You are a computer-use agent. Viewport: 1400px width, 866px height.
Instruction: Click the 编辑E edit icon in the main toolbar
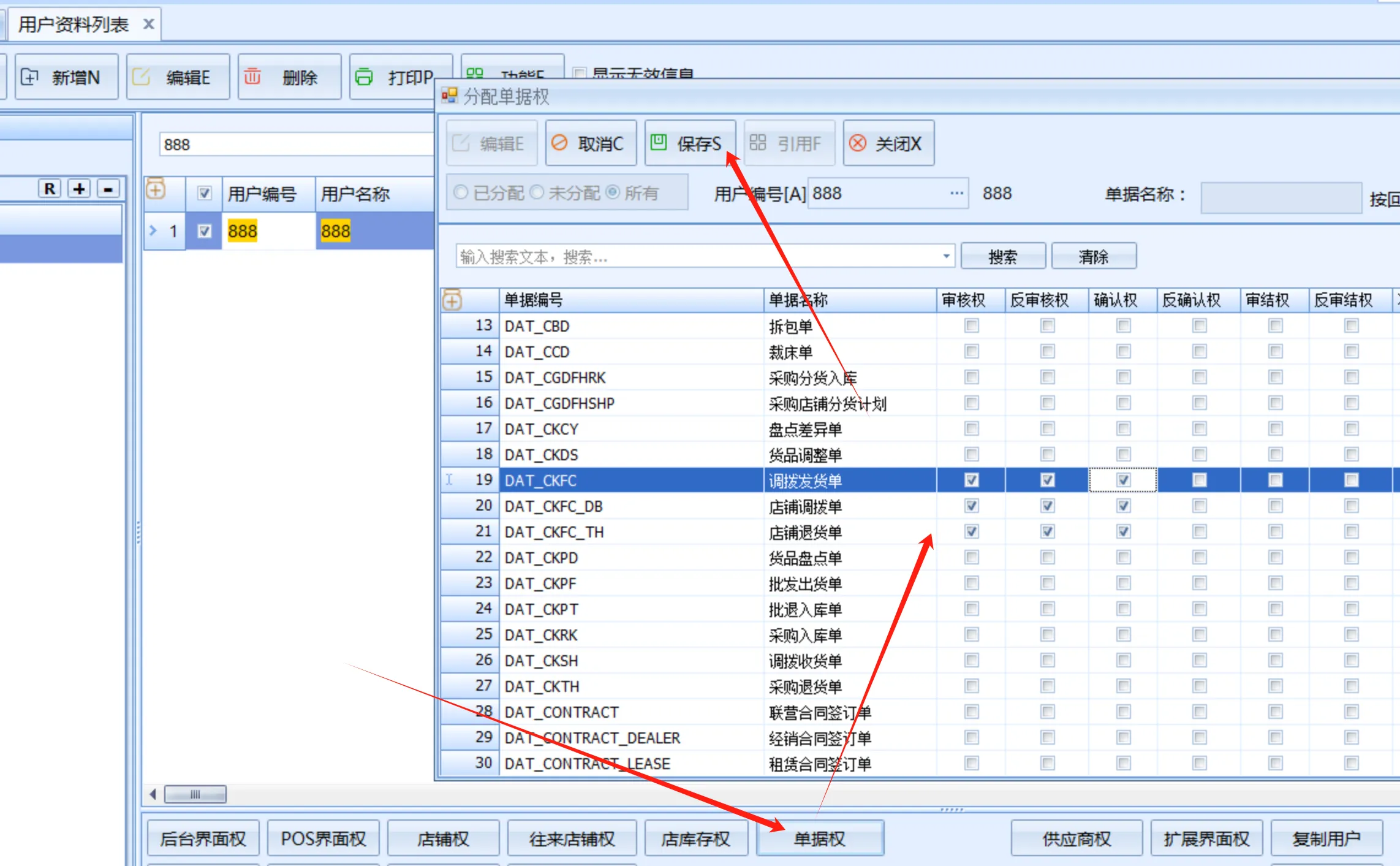pos(142,77)
